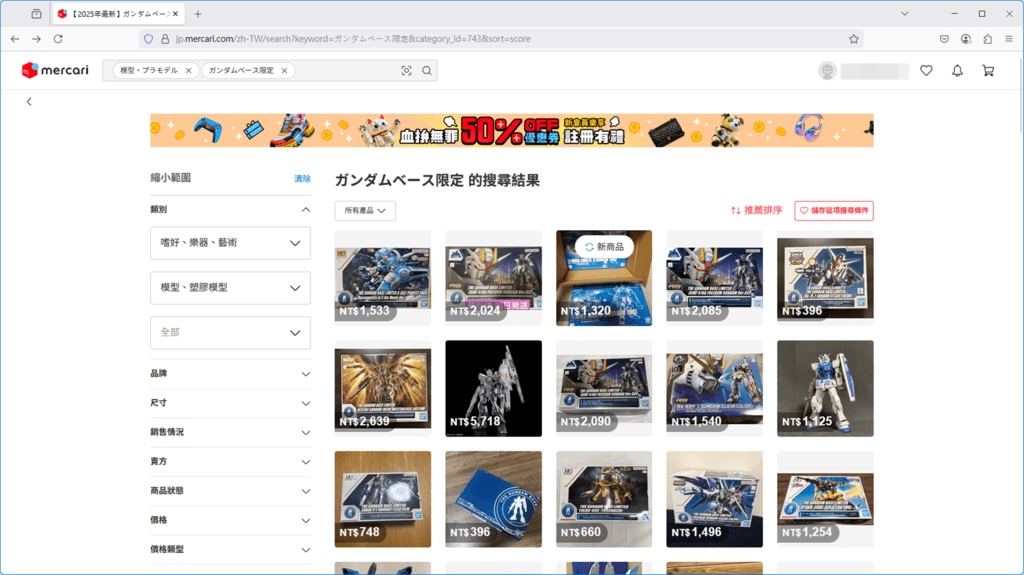Click 儲存這項搜尋條件 save search button
Image resolution: width=1024 pixels, height=575 pixels.
point(834,210)
